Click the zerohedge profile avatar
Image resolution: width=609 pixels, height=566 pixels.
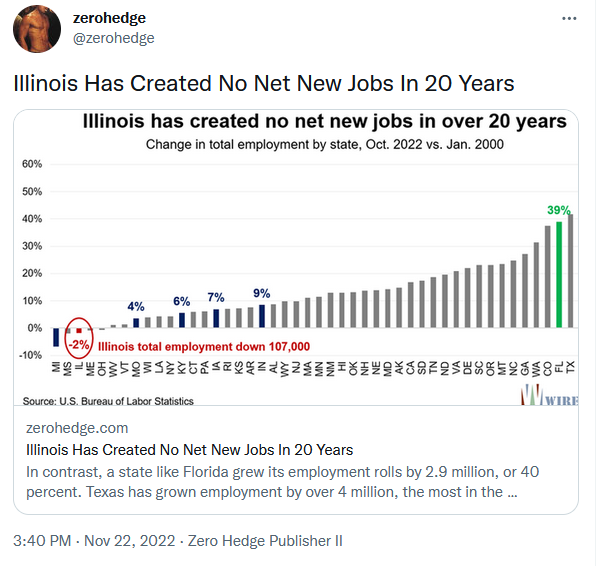coord(37,28)
